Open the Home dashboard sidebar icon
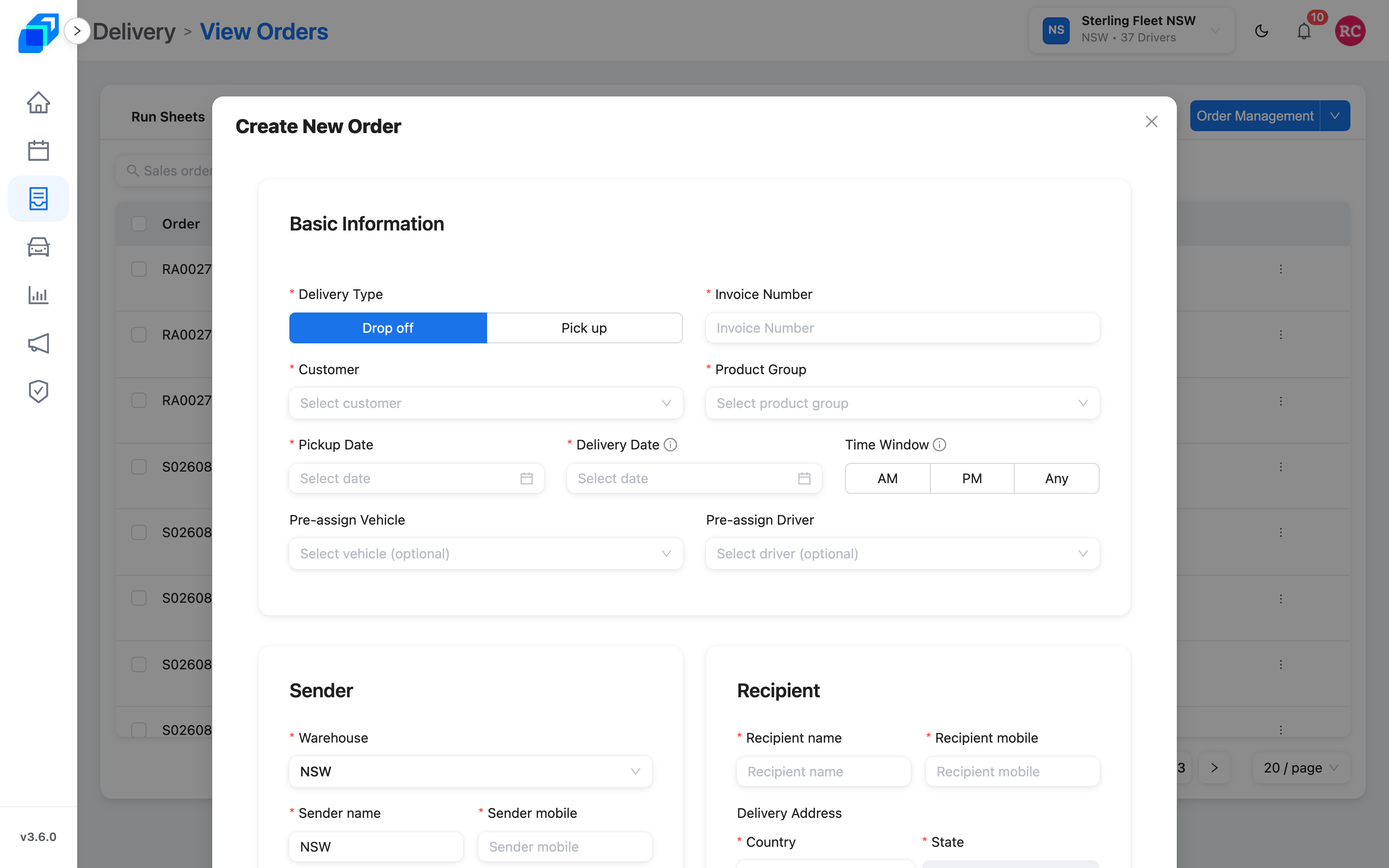The image size is (1389, 868). tap(39, 103)
